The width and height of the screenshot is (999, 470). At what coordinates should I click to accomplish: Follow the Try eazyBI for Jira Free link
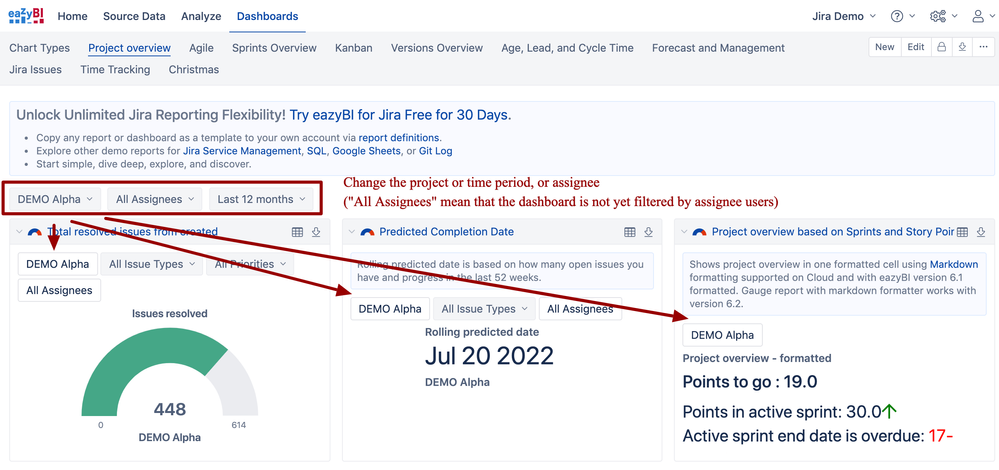(400, 115)
